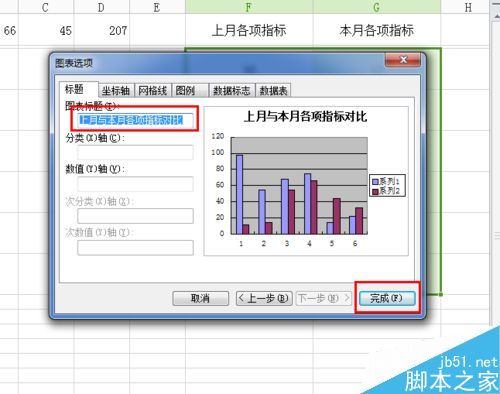Select column D header

coord(101,7)
